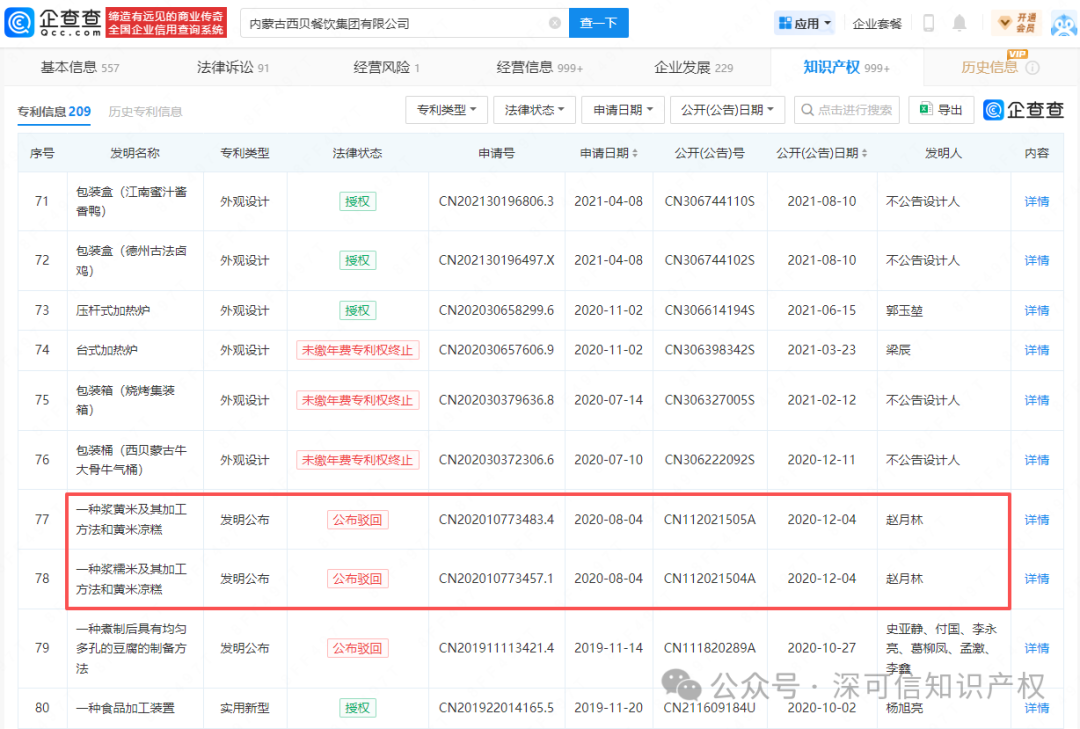Open the 企业套餐 link
Viewport: 1080px width, 729px height.
click(877, 23)
